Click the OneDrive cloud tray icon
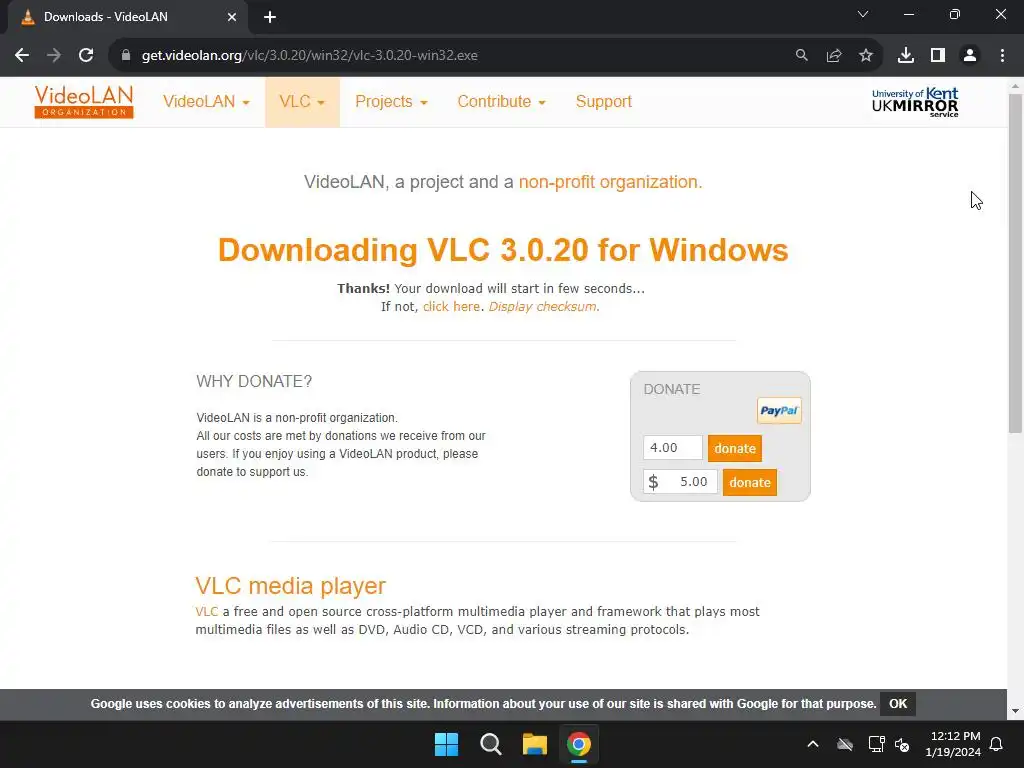 845,744
